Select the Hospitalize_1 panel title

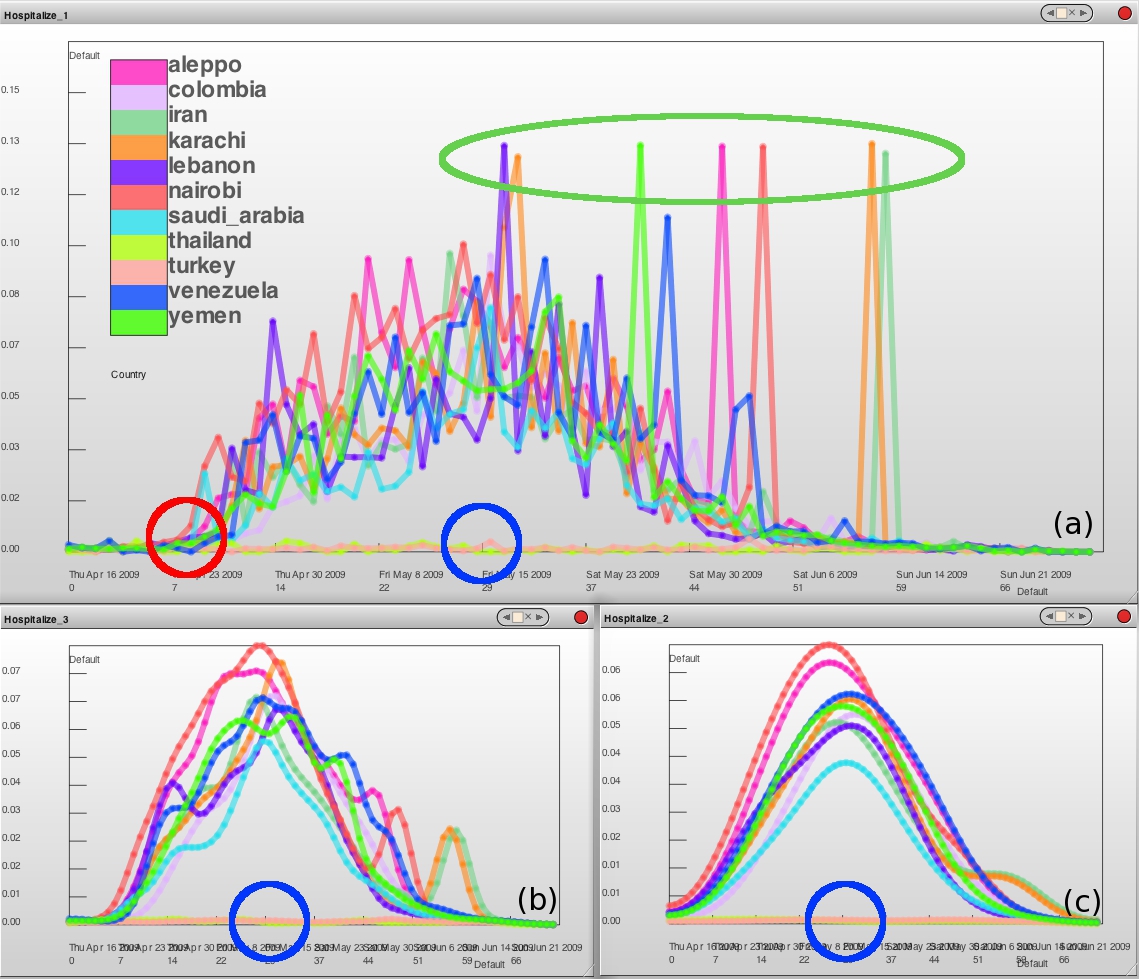(x=36, y=15)
